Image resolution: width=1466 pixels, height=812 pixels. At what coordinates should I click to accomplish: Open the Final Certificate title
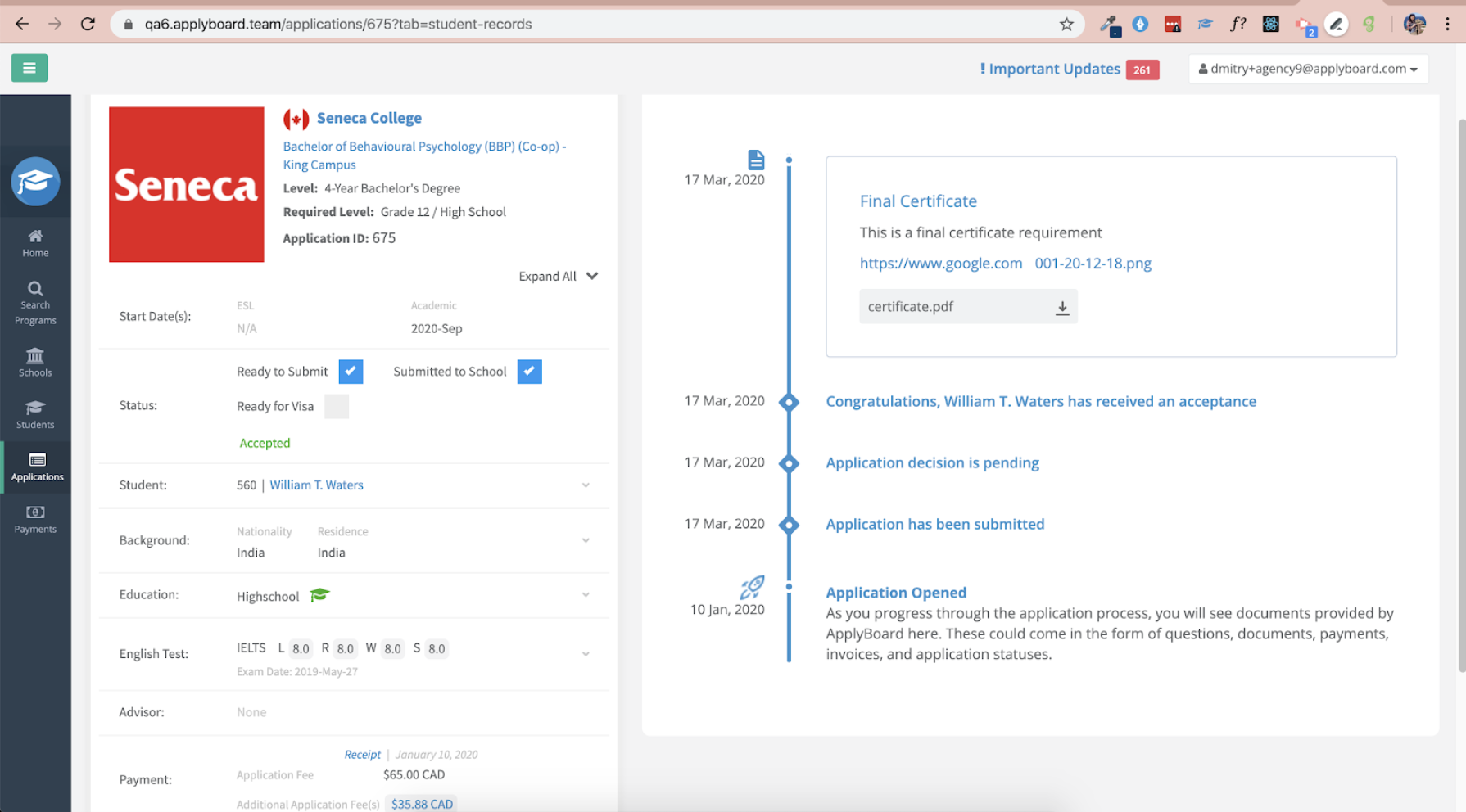pos(918,201)
